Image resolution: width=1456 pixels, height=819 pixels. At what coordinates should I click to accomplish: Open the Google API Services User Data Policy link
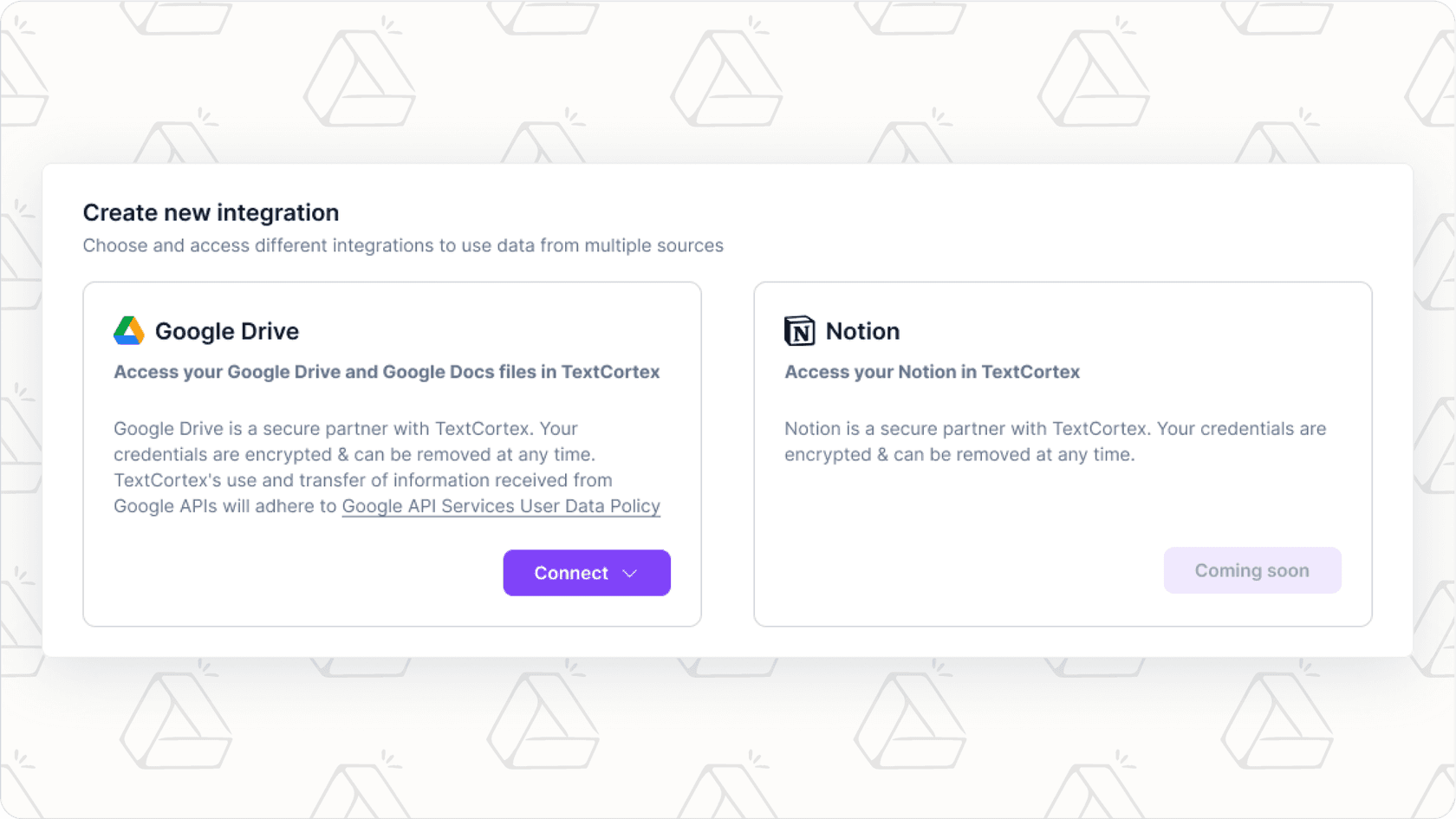tap(501, 506)
